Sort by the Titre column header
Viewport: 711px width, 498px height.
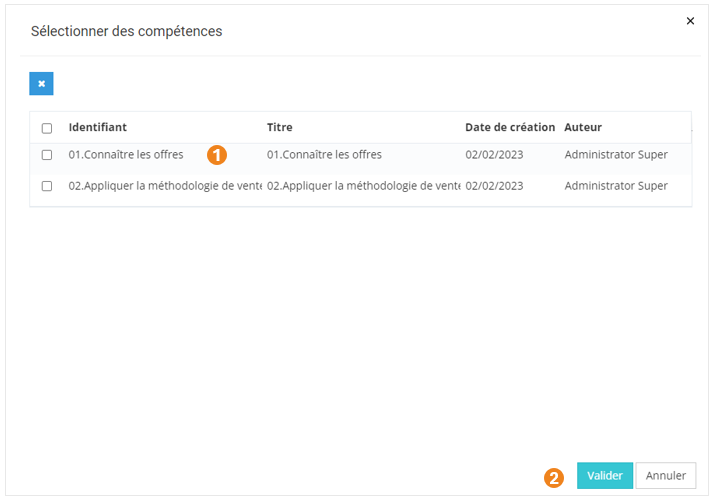click(280, 127)
